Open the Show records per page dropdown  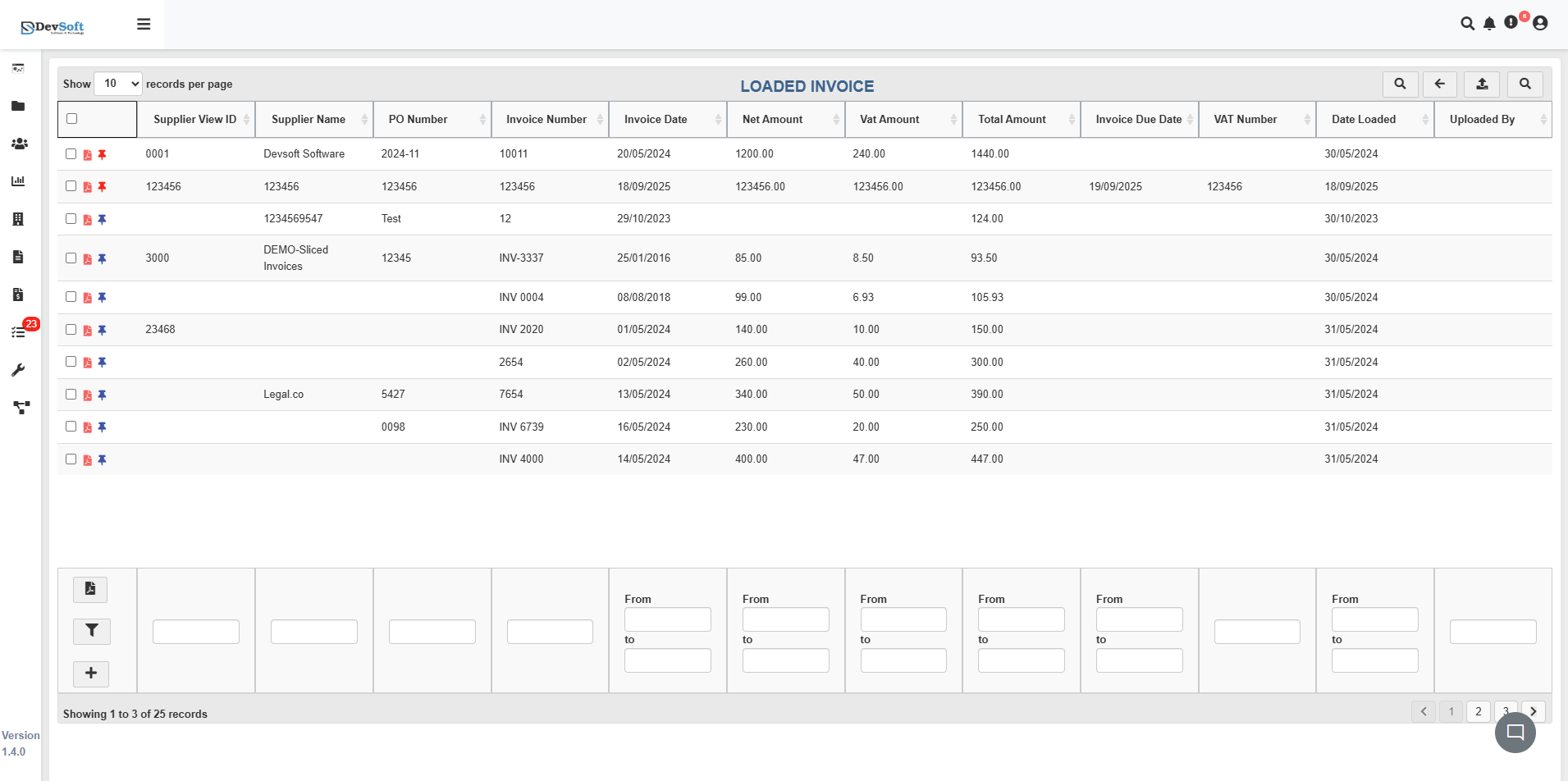(117, 84)
